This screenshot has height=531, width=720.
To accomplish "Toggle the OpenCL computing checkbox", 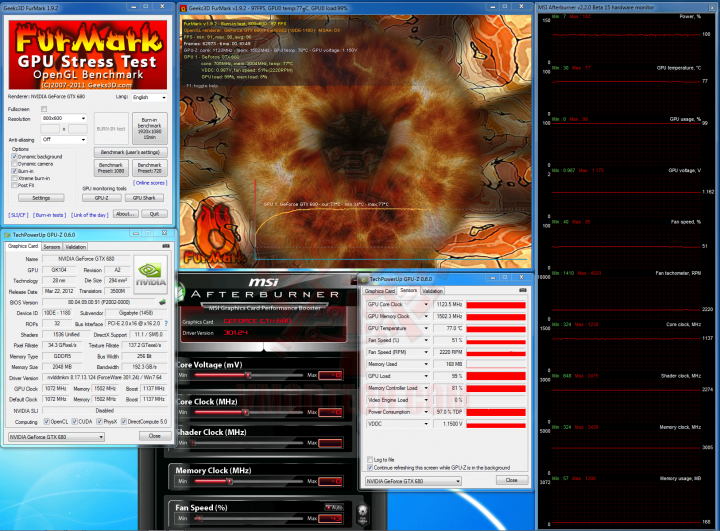I will click(x=47, y=422).
